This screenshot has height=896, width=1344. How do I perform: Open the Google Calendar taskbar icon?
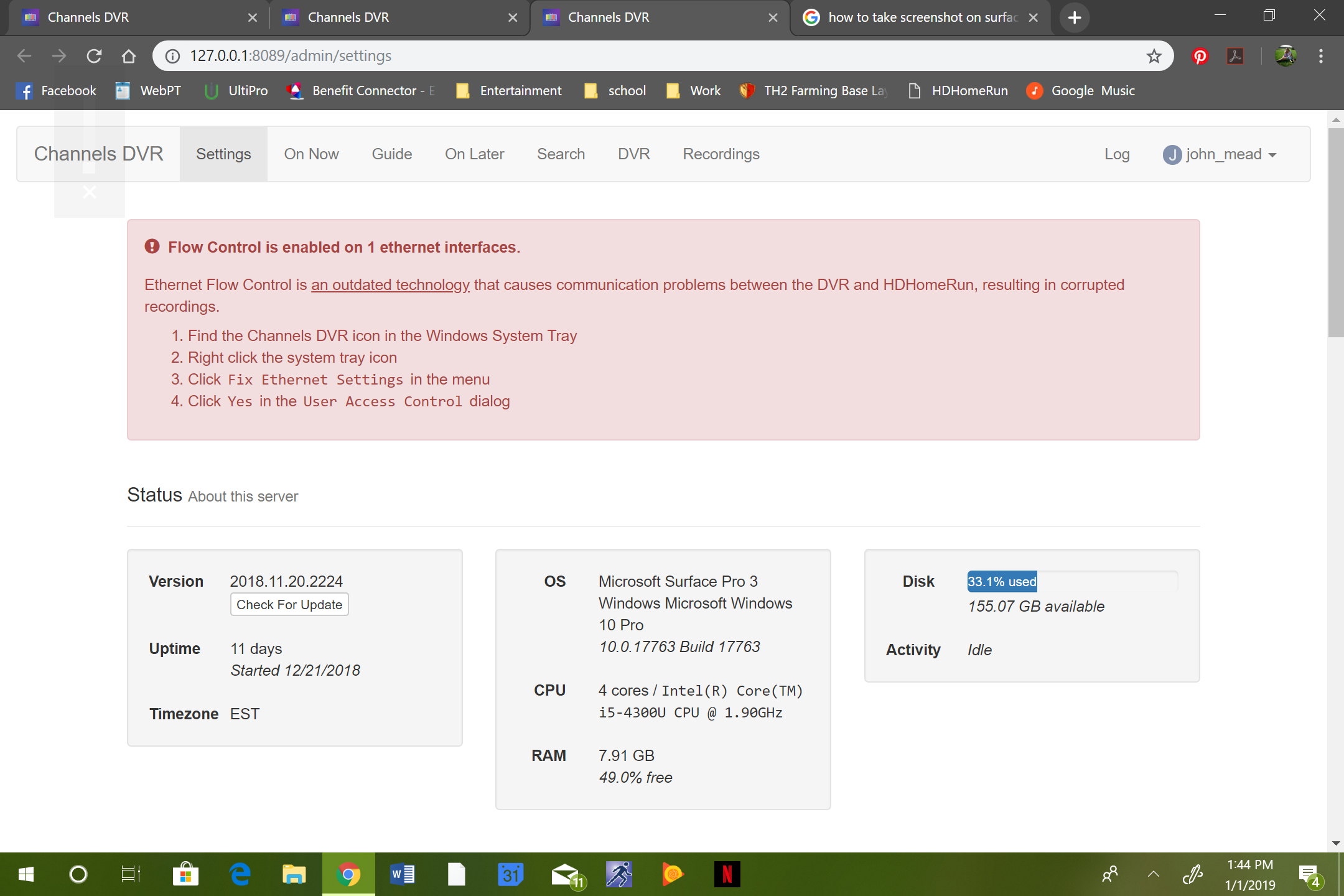click(511, 874)
